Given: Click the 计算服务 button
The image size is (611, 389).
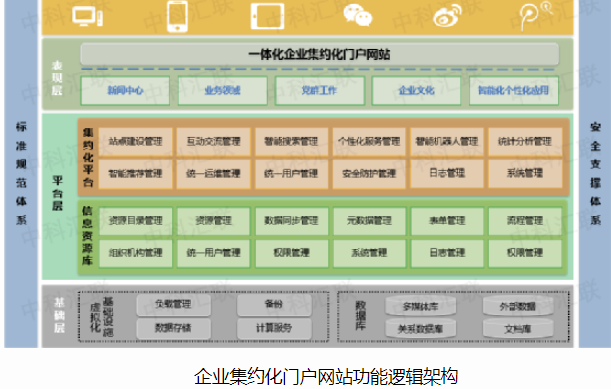Looking at the screenshot, I should pos(274,328).
